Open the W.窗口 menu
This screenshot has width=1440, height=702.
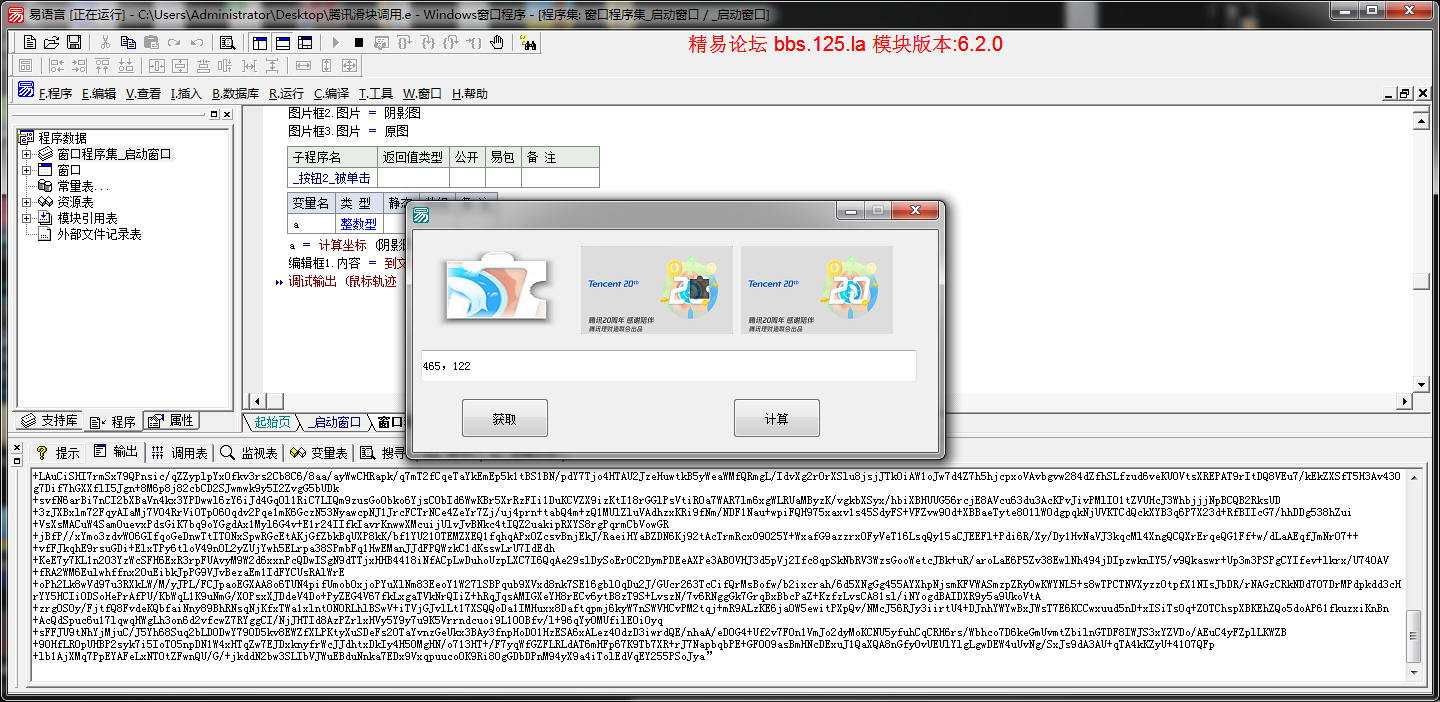pyautogui.click(x=423, y=93)
